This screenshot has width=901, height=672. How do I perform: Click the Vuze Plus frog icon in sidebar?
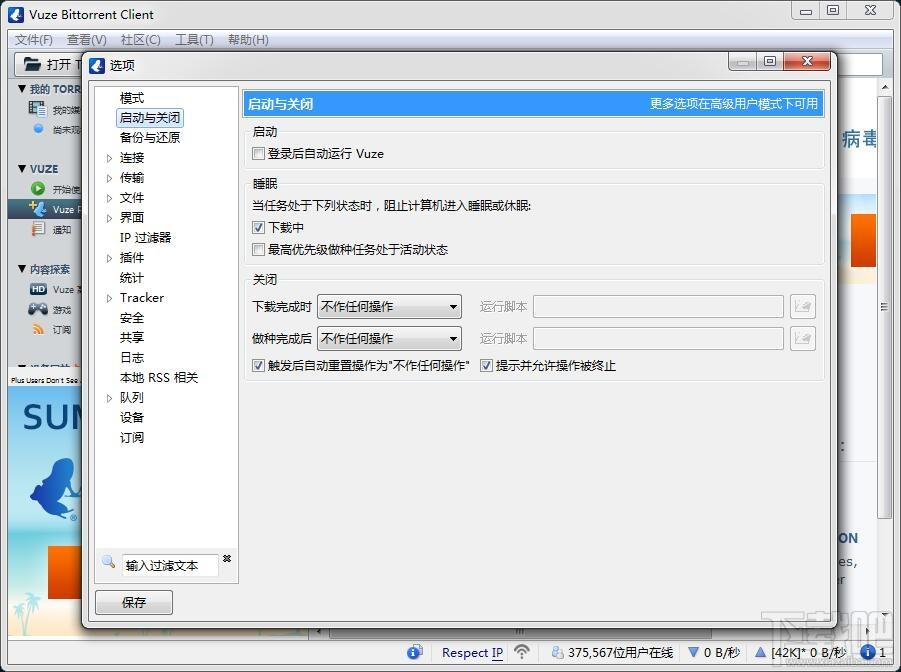[38, 209]
